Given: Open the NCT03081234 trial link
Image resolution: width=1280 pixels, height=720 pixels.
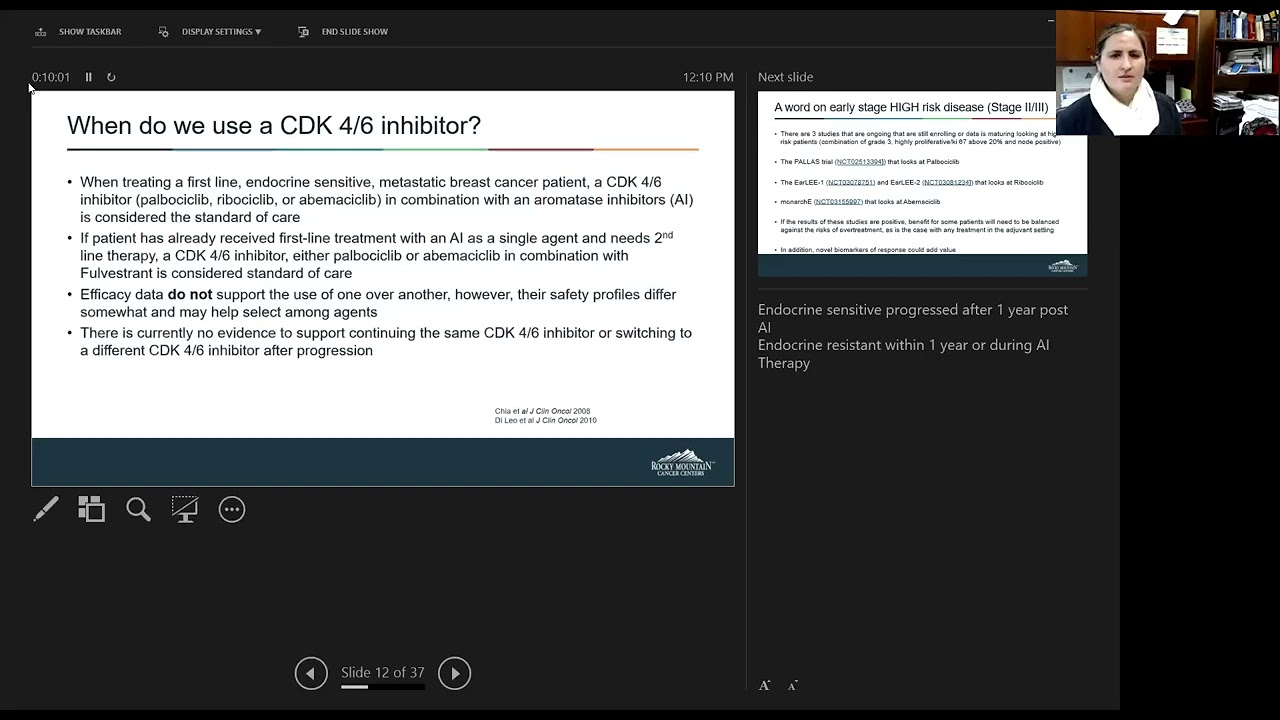Looking at the screenshot, I should 947,182.
